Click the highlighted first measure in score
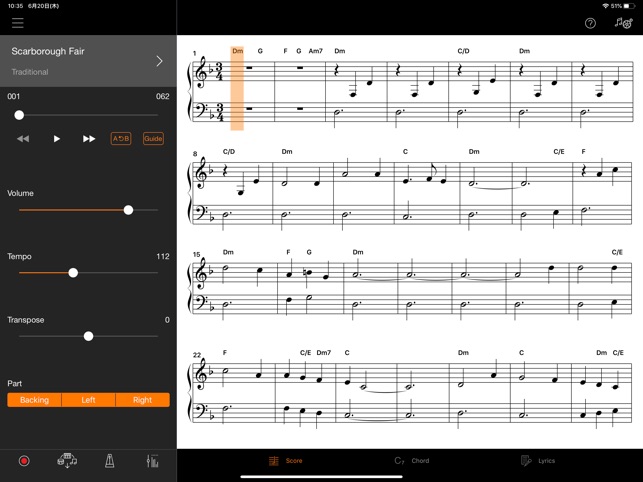643x482 pixels. [237, 88]
